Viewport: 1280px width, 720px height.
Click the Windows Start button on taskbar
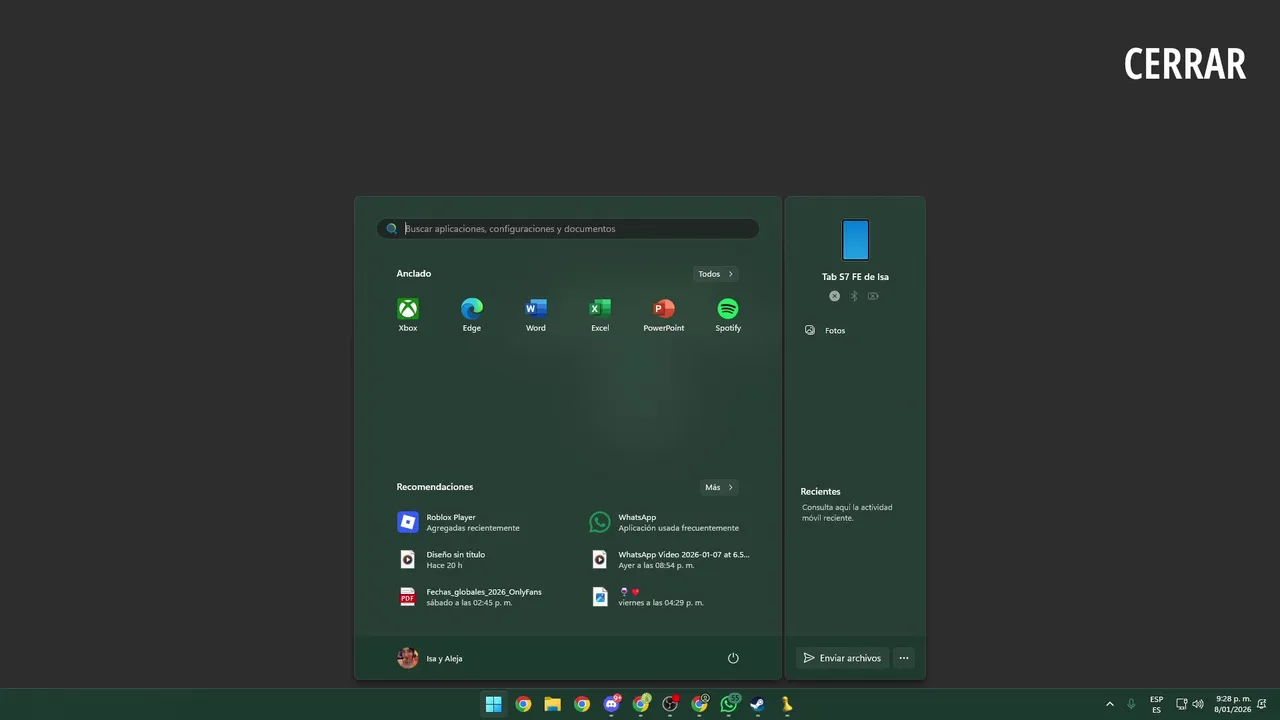pyautogui.click(x=493, y=704)
